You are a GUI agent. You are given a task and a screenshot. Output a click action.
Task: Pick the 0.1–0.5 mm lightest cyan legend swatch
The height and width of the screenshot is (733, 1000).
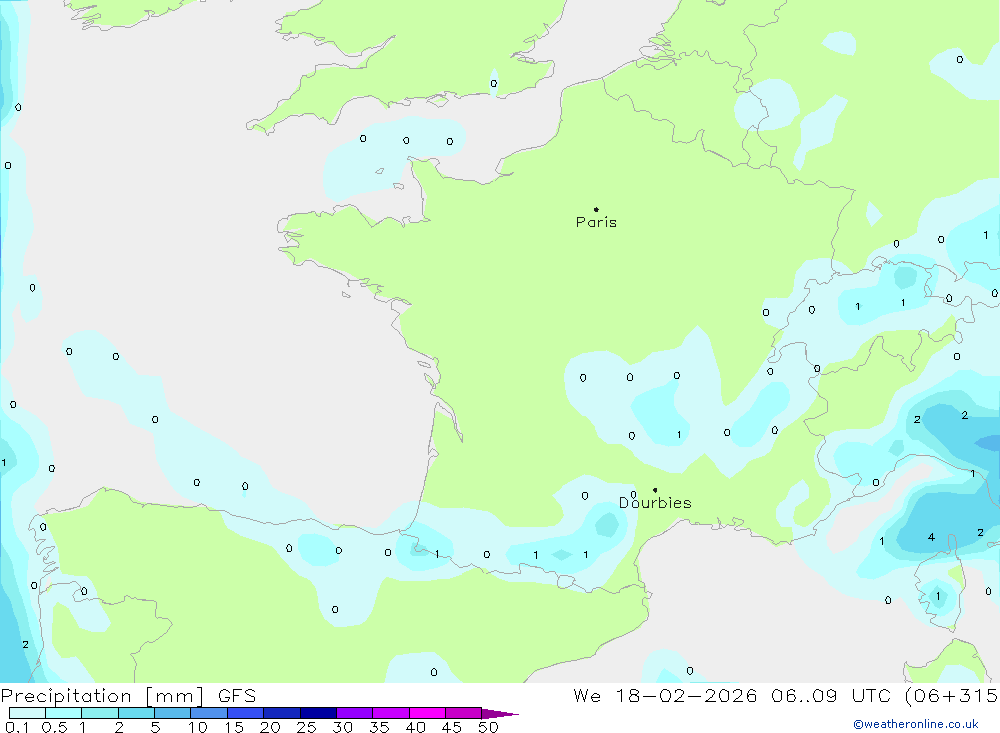click(27, 713)
